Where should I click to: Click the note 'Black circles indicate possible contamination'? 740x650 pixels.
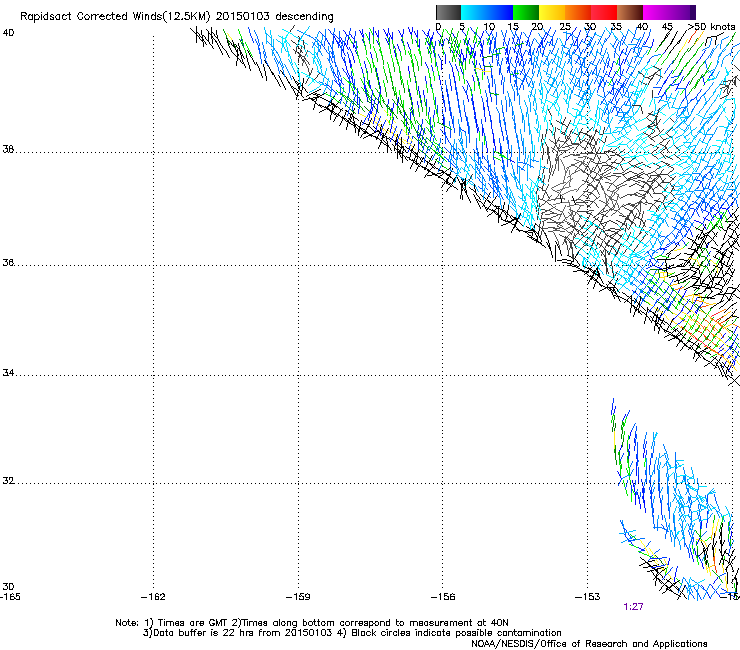(x=456, y=633)
